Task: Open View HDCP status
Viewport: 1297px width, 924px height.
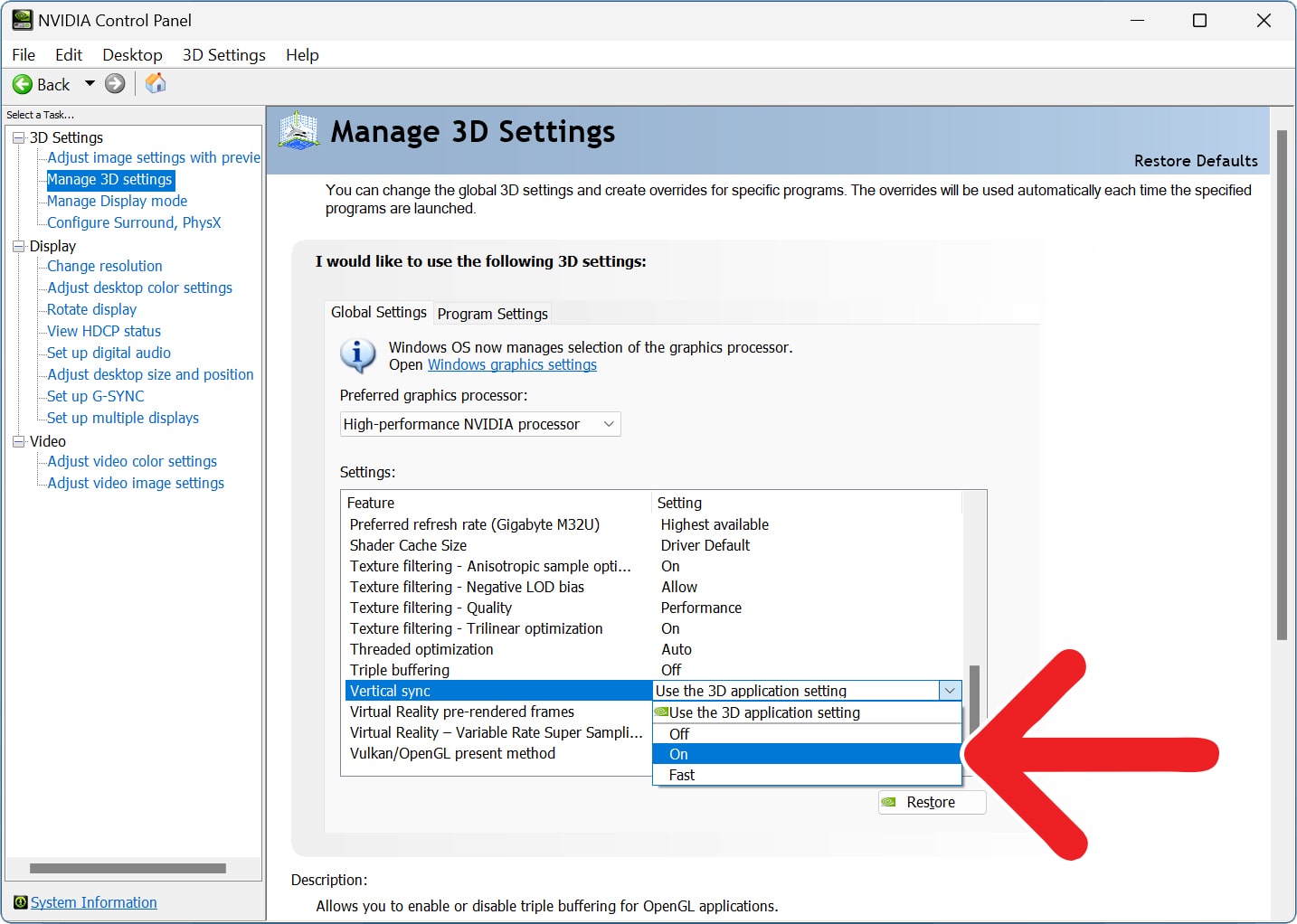Action: click(104, 331)
